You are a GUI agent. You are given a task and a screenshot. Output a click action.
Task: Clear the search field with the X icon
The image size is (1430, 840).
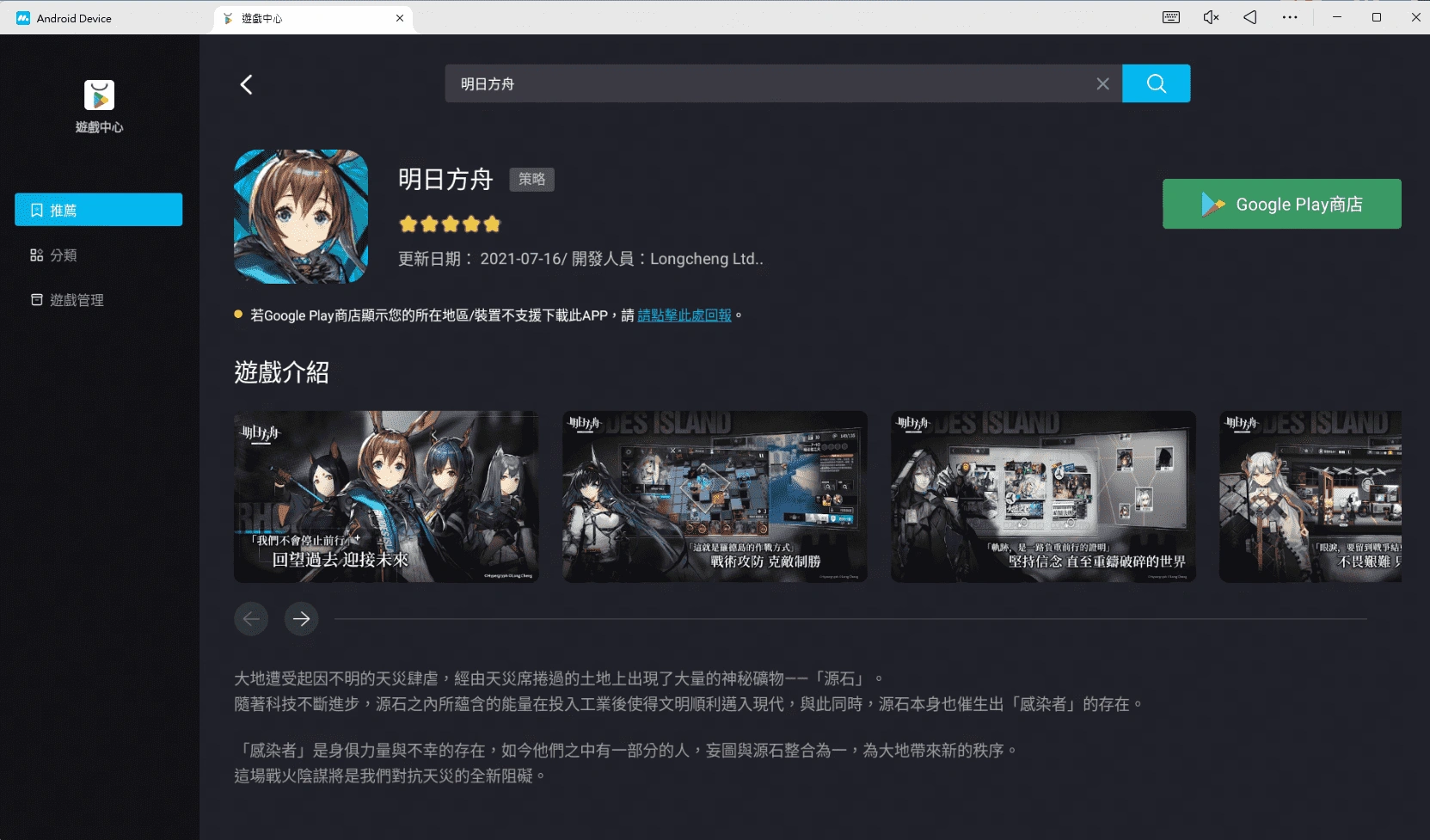1103,83
